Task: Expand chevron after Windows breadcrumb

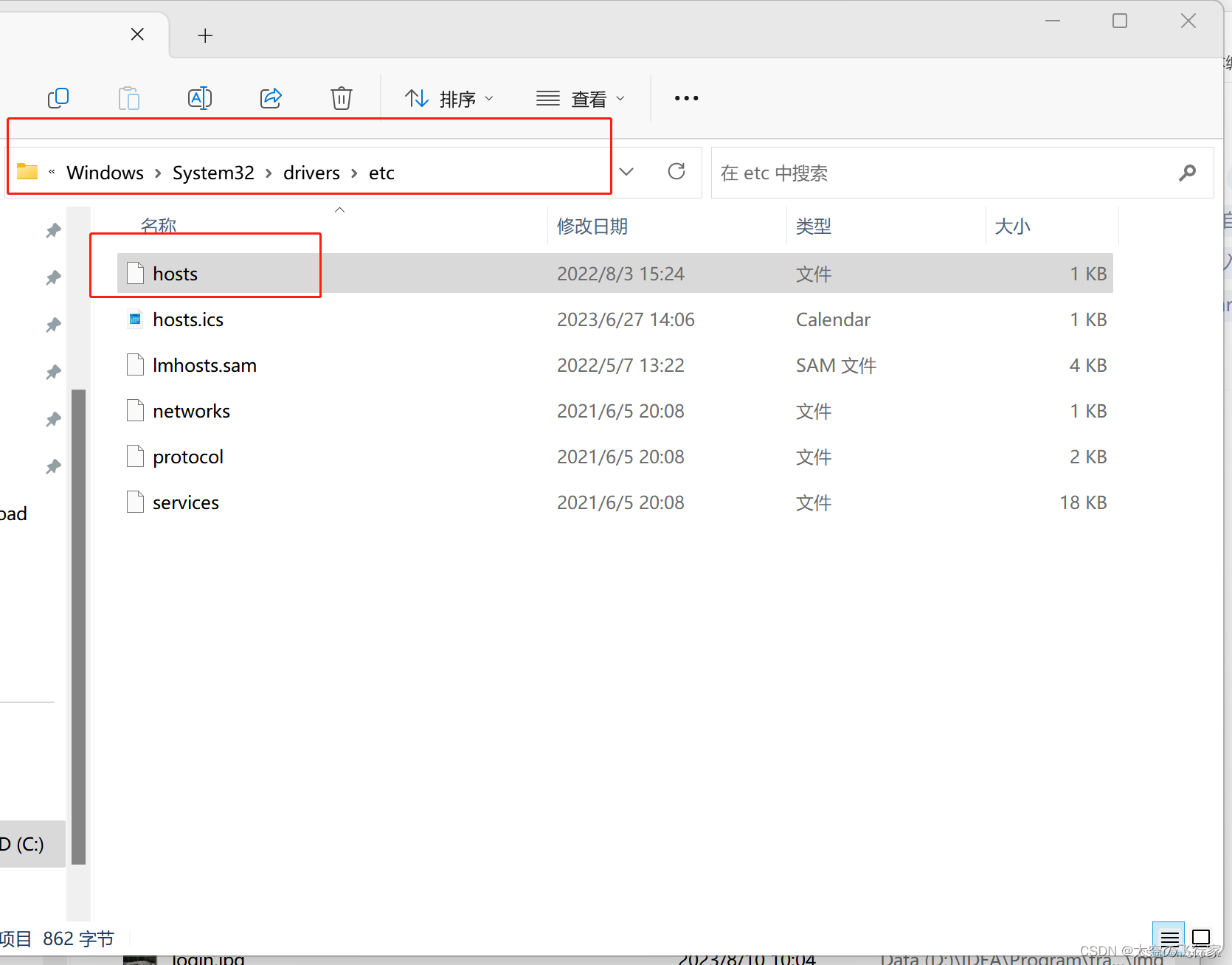Action: pyautogui.click(x=158, y=173)
